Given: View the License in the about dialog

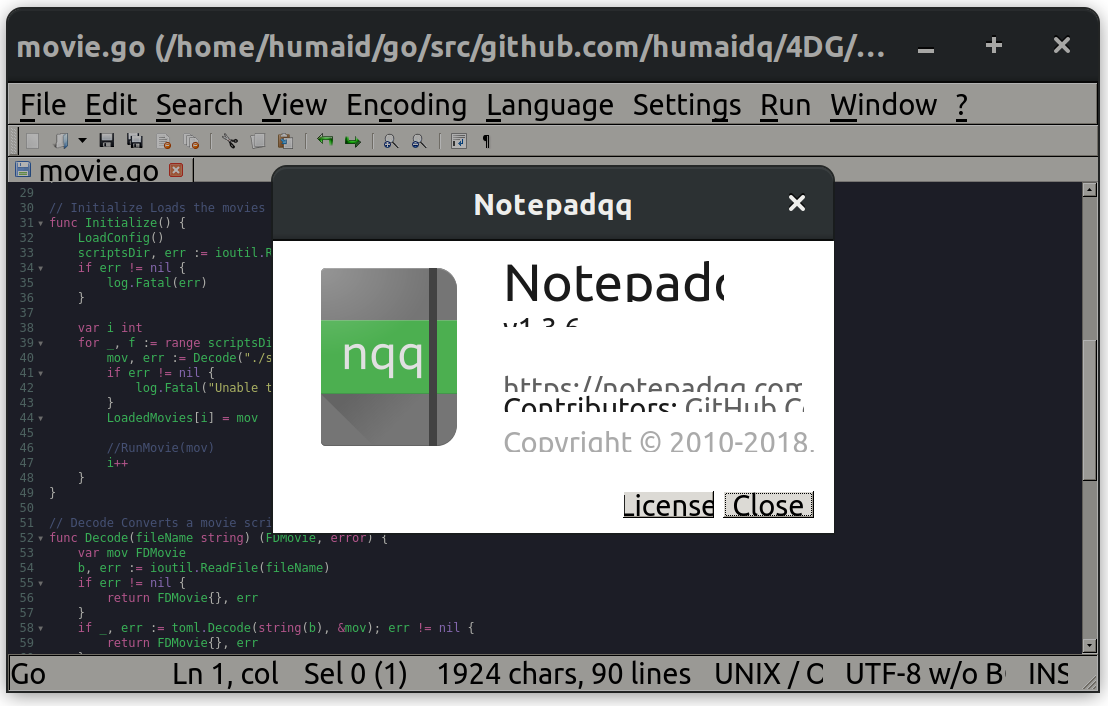Looking at the screenshot, I should click(x=668, y=505).
